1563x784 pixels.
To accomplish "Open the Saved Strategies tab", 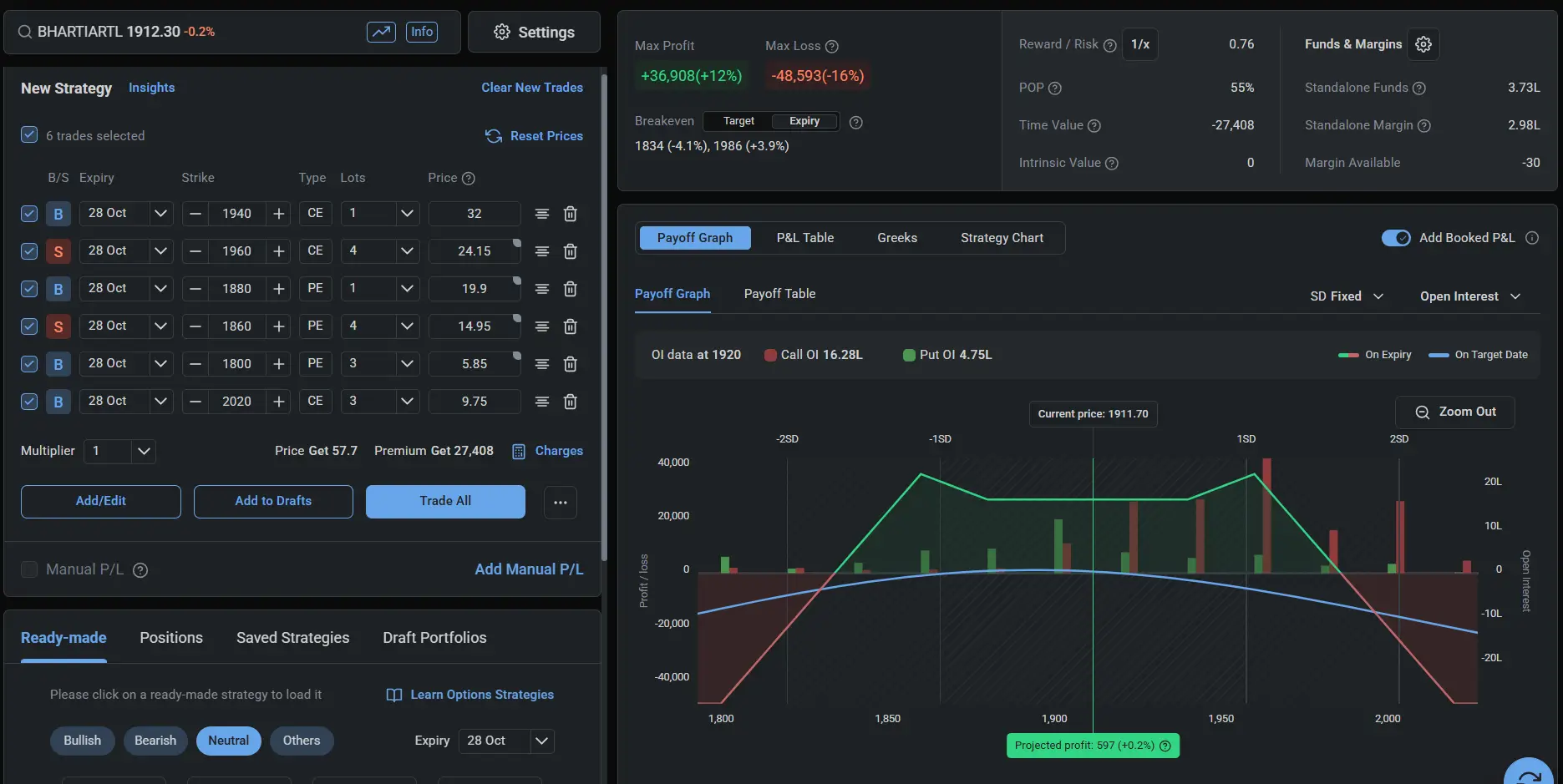I will click(292, 638).
